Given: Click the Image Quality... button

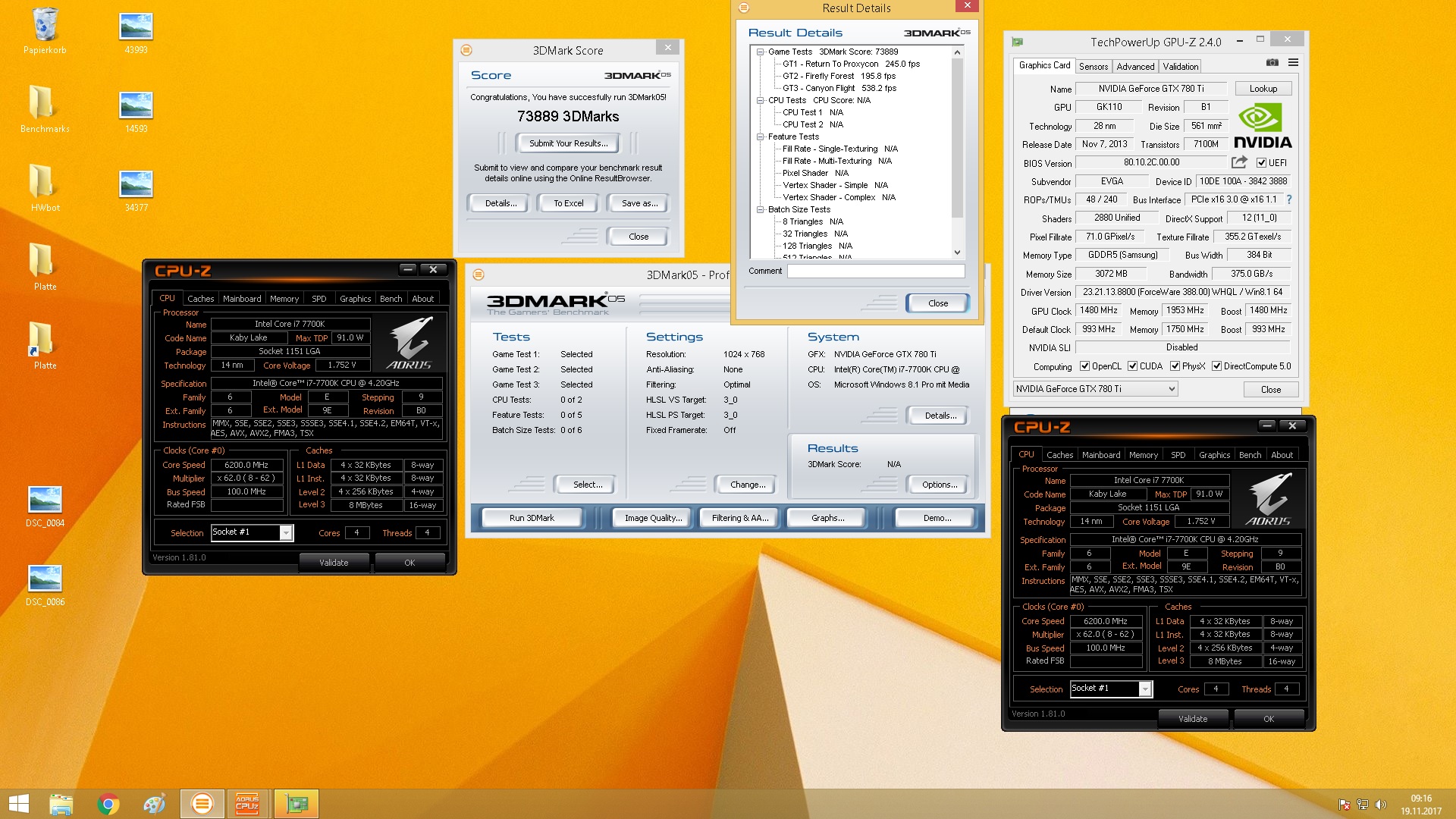Looking at the screenshot, I should pyautogui.click(x=652, y=518).
